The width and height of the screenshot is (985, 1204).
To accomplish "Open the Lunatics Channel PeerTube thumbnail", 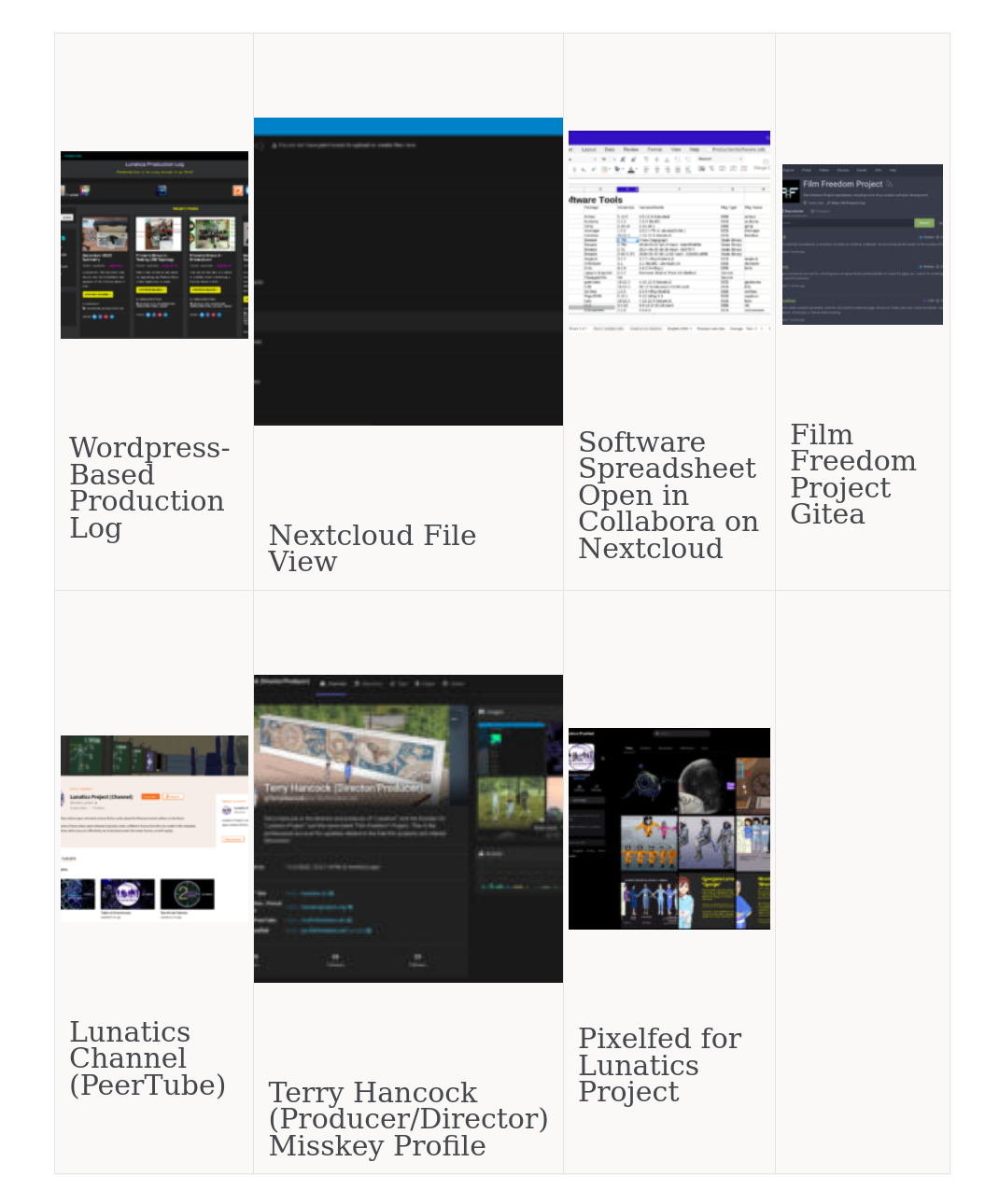I will click(154, 828).
